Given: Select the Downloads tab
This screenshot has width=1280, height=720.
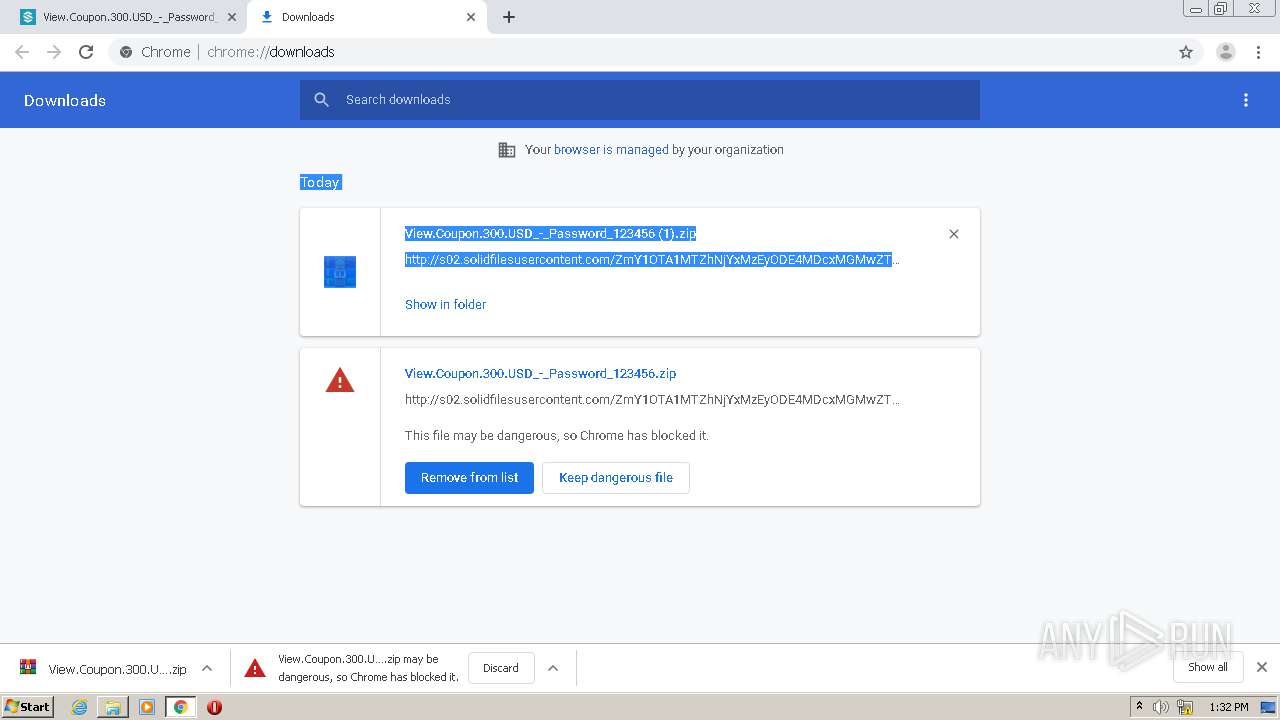Looking at the screenshot, I should click(365, 17).
